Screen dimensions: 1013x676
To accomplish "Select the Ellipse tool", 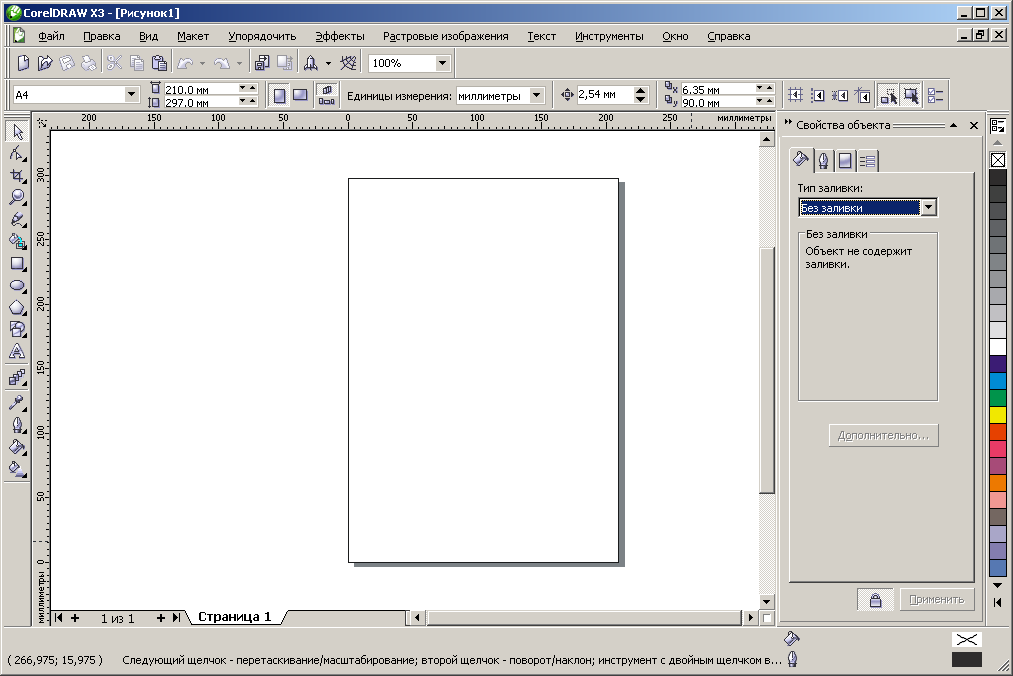I will pos(17,286).
